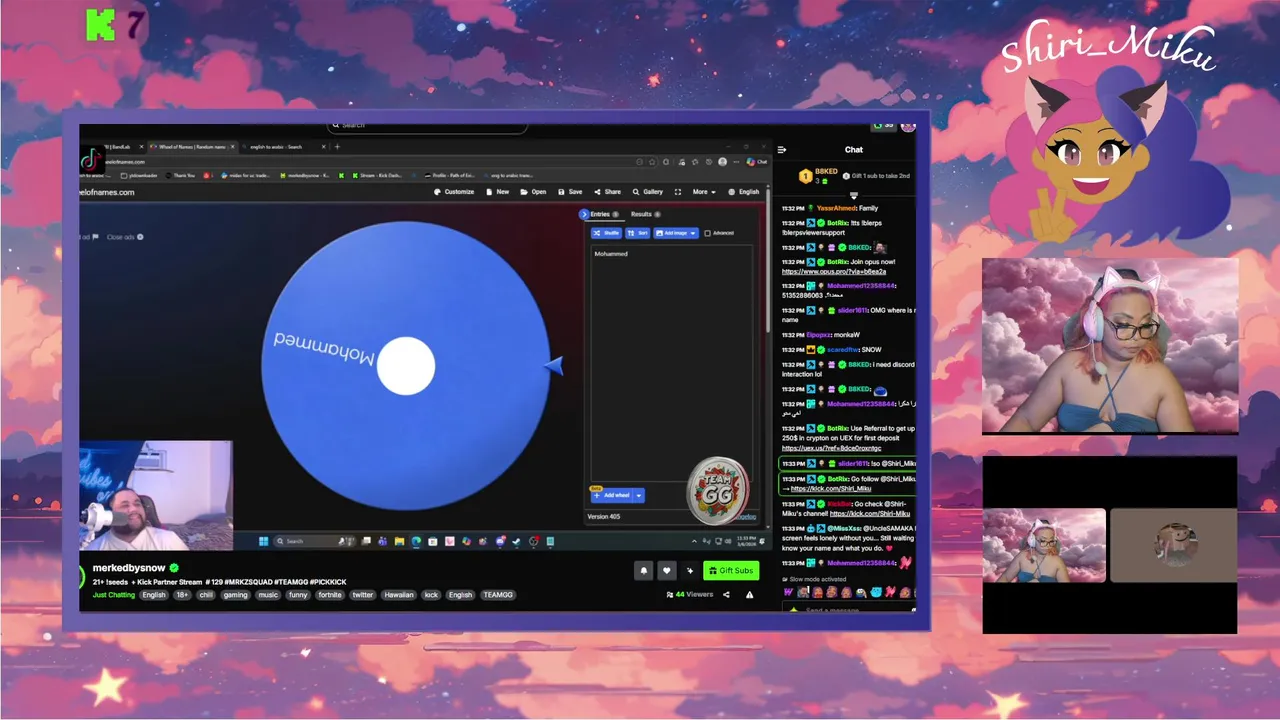Click the Team GG coin badge
Viewport: 1280px width, 720px height.
tap(717, 490)
